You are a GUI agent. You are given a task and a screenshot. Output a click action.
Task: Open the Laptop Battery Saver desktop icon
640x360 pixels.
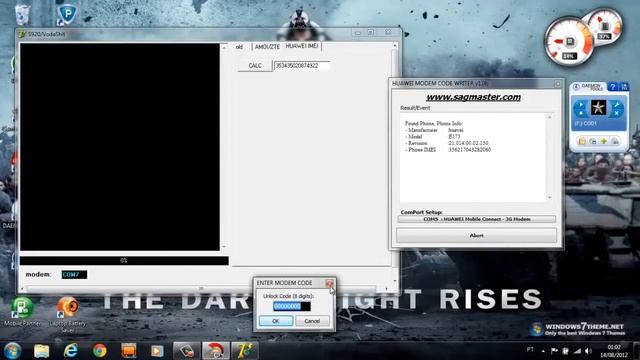click(67, 314)
